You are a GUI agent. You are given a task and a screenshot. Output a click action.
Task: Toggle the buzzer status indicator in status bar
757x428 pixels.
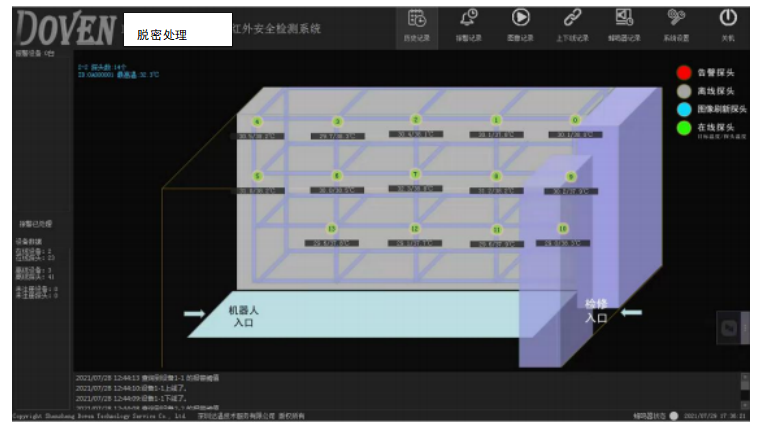click(673, 415)
